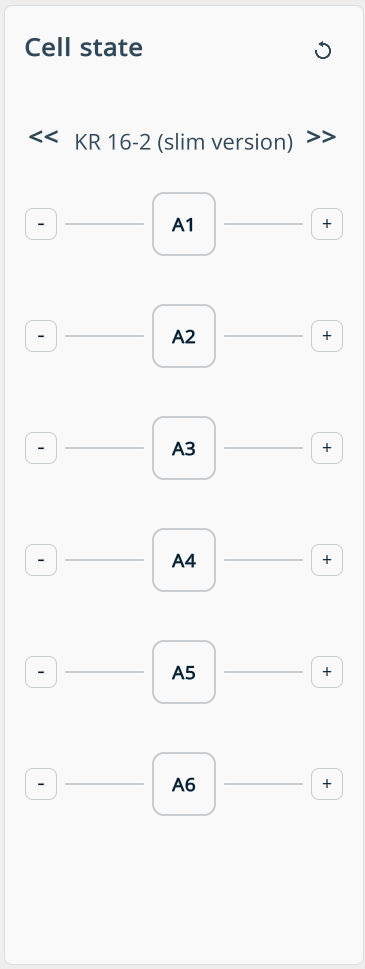Reset the cell state with the circular arrow icon
365x969 pixels.
(323, 51)
